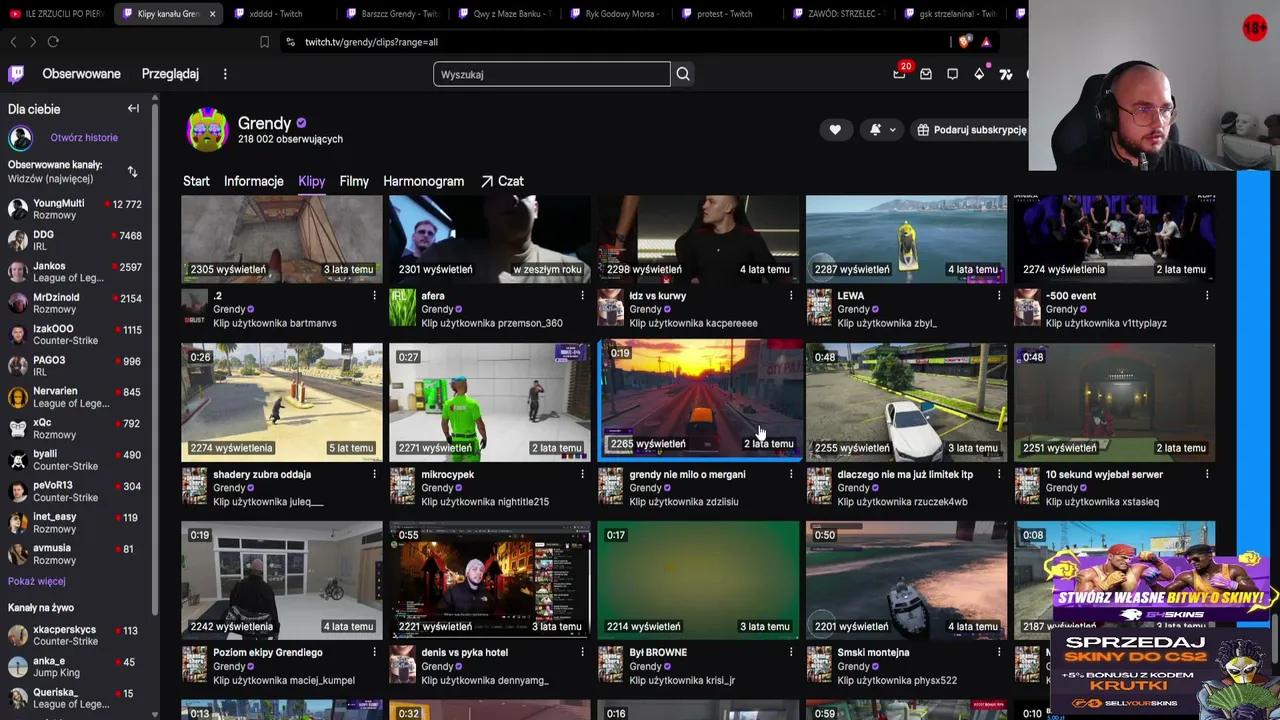Click the browser back arrow
This screenshot has width=1280, height=720.
(13, 42)
